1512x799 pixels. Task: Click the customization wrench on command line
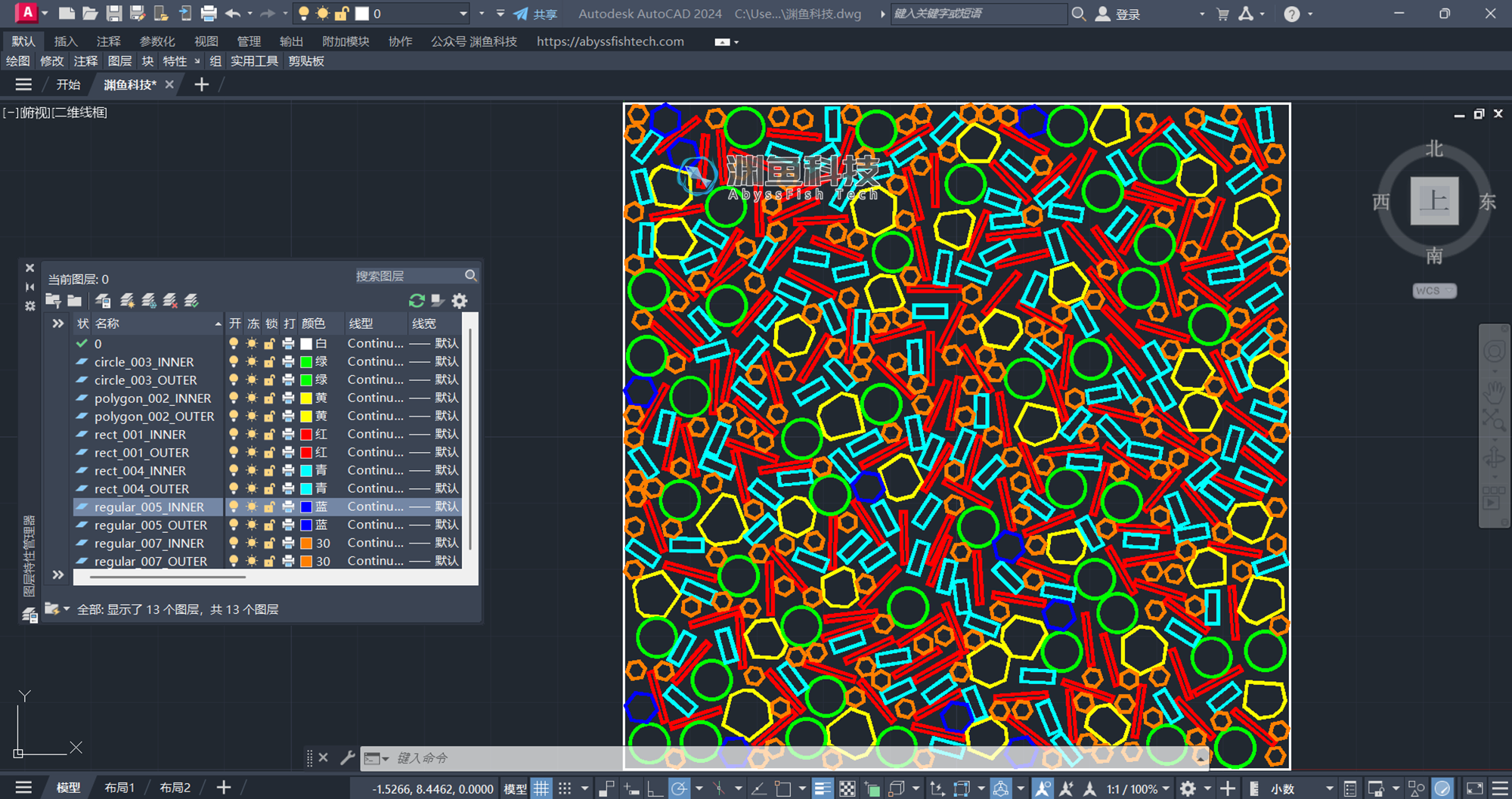click(x=348, y=757)
